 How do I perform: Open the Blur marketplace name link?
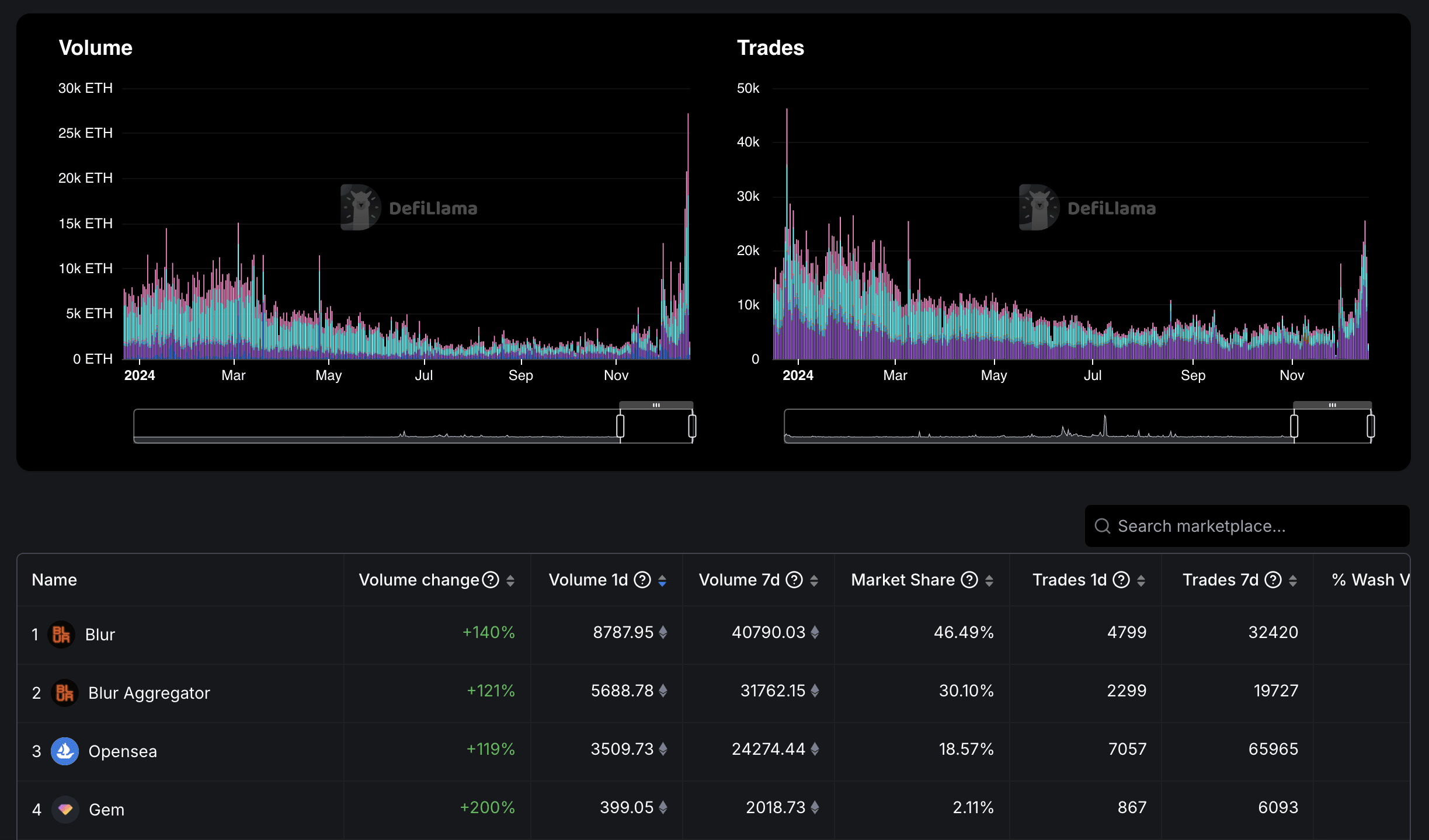[100, 635]
